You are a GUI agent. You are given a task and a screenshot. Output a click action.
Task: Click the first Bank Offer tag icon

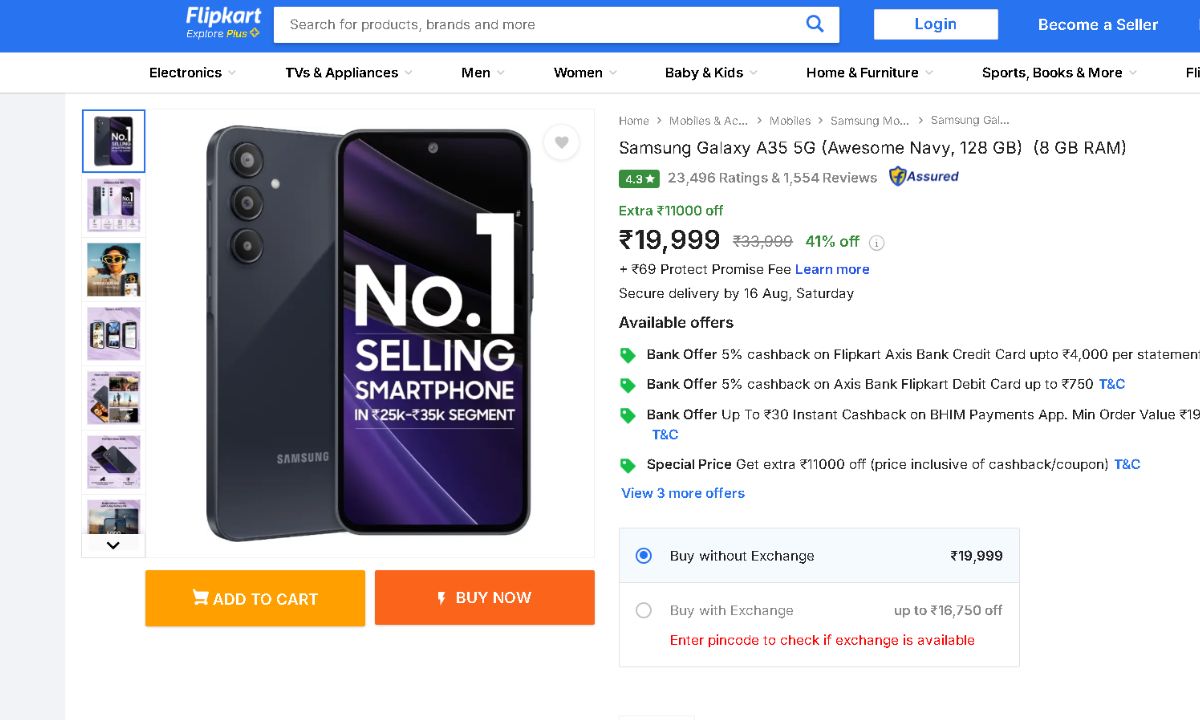(x=628, y=355)
